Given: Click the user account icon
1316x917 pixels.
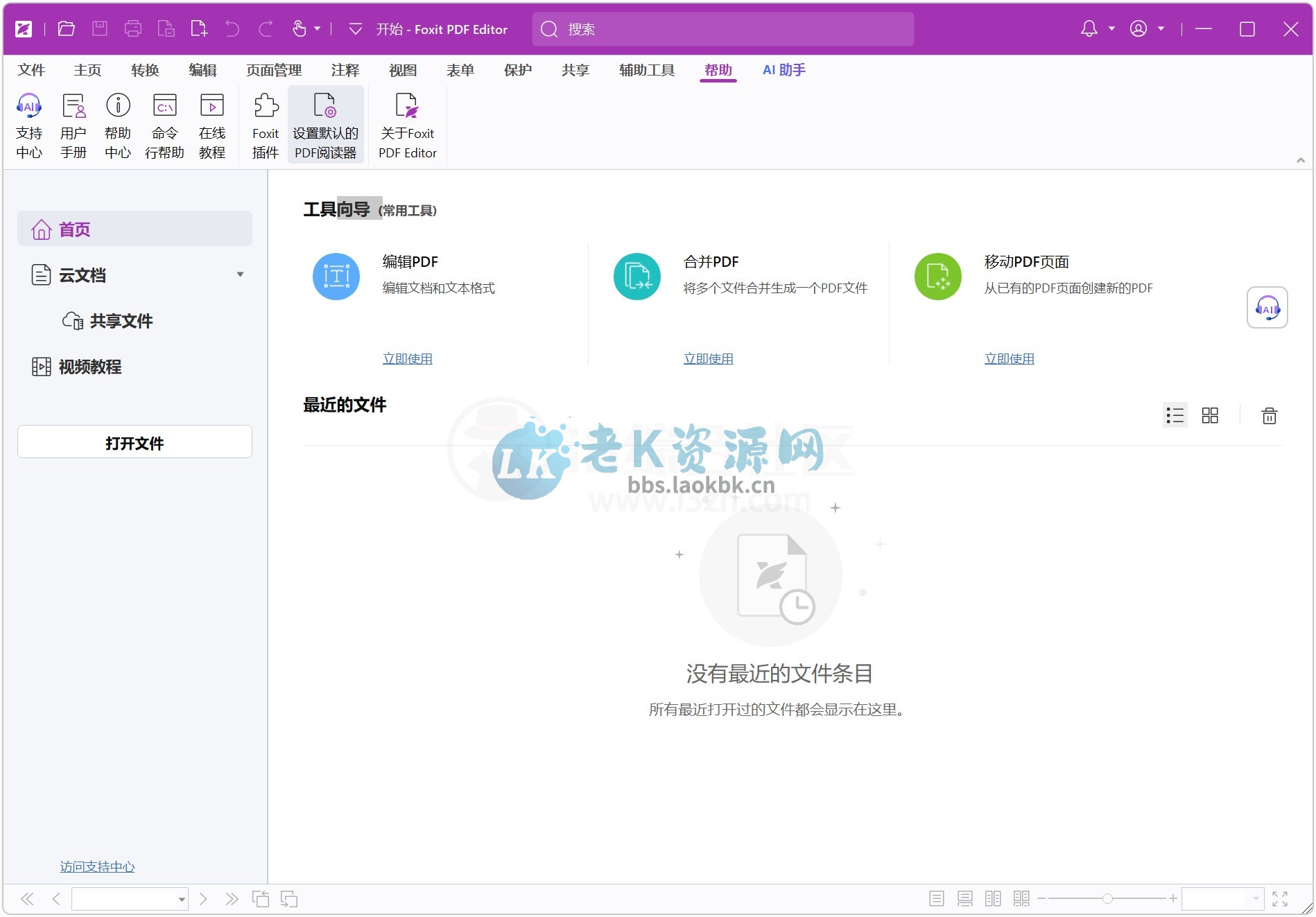Looking at the screenshot, I should [1138, 28].
